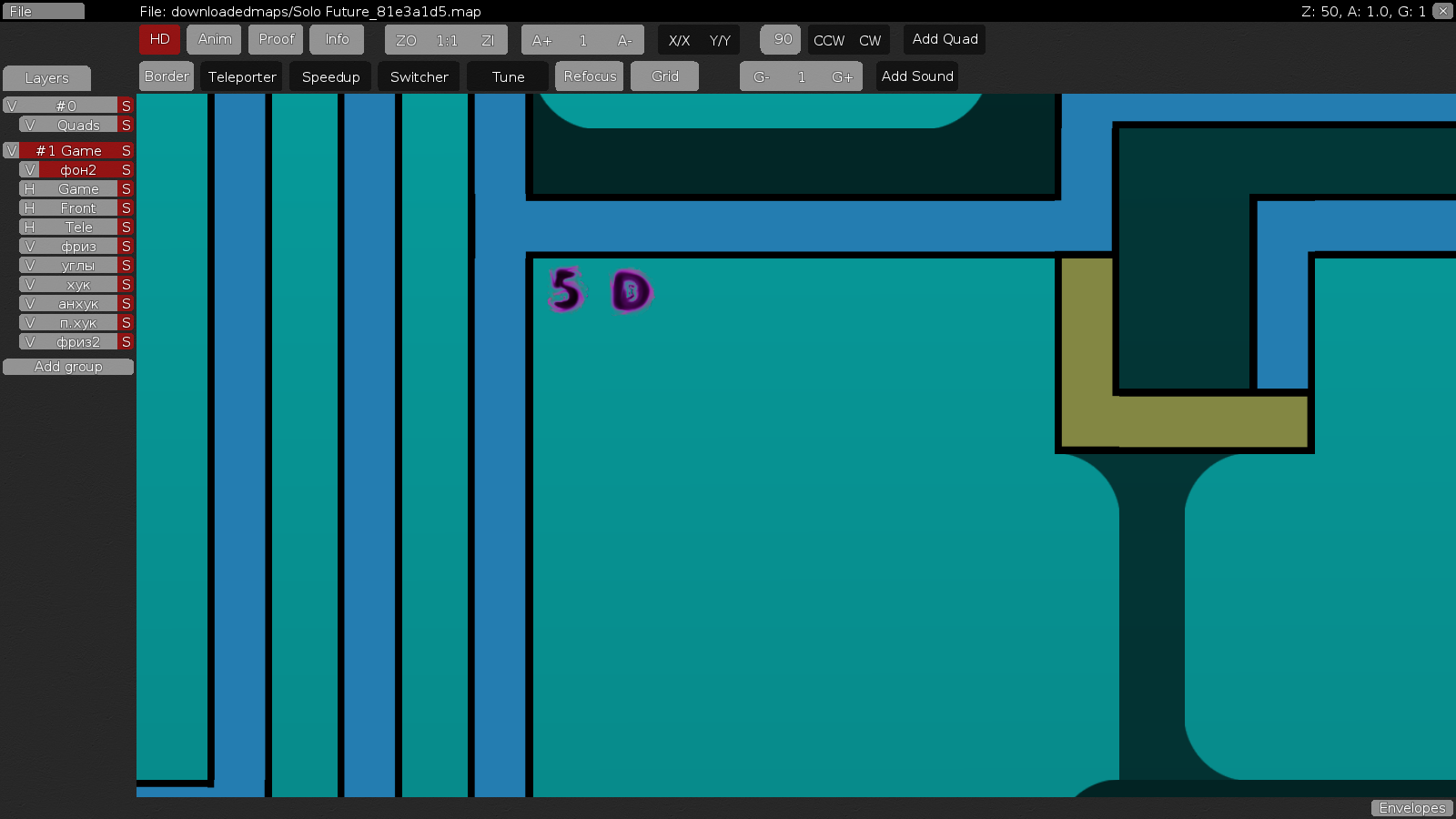This screenshot has height=819, width=1456.
Task: Add a new quad with Add Quad
Action: 945,39
